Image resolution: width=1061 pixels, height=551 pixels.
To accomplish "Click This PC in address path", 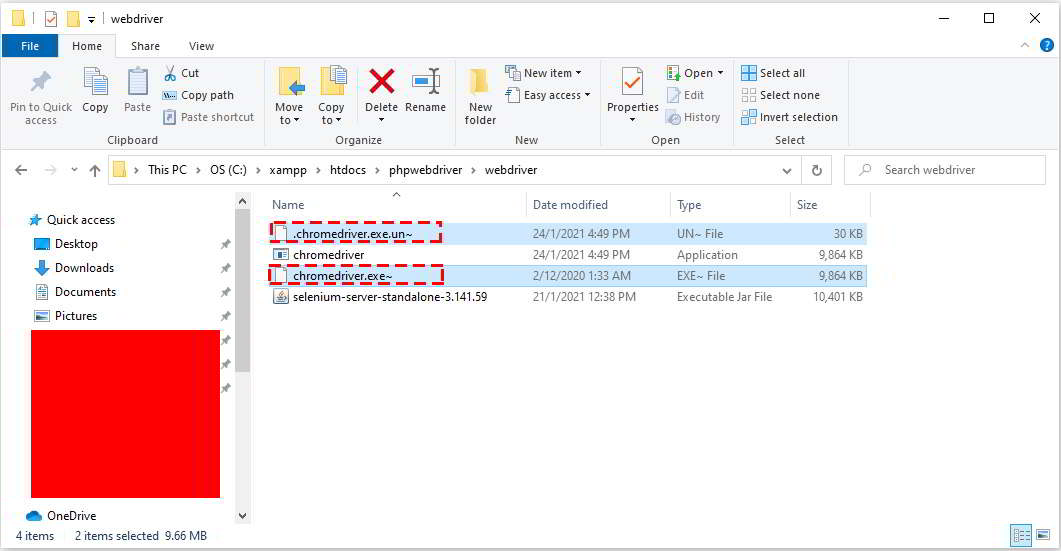I will [x=167, y=170].
